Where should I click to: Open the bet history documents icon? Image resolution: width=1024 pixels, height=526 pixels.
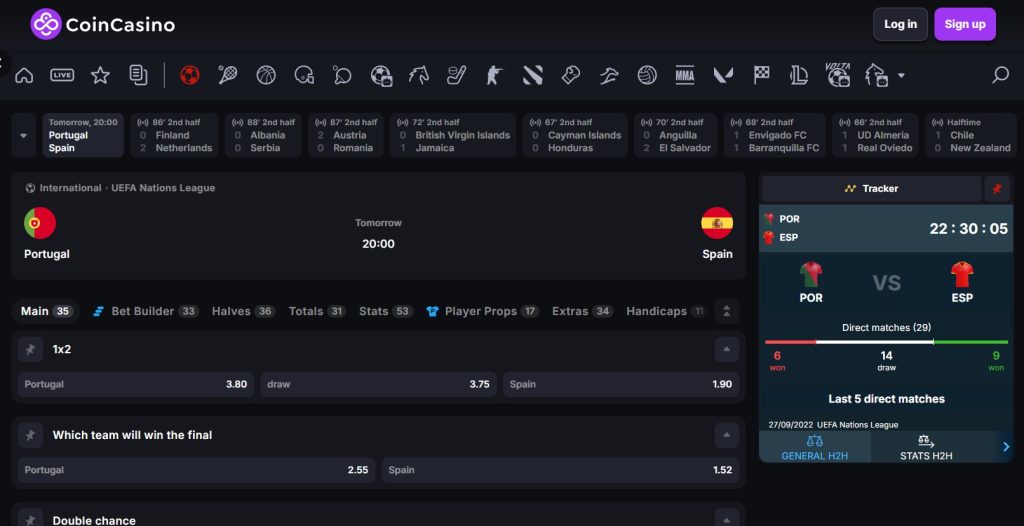[x=138, y=75]
